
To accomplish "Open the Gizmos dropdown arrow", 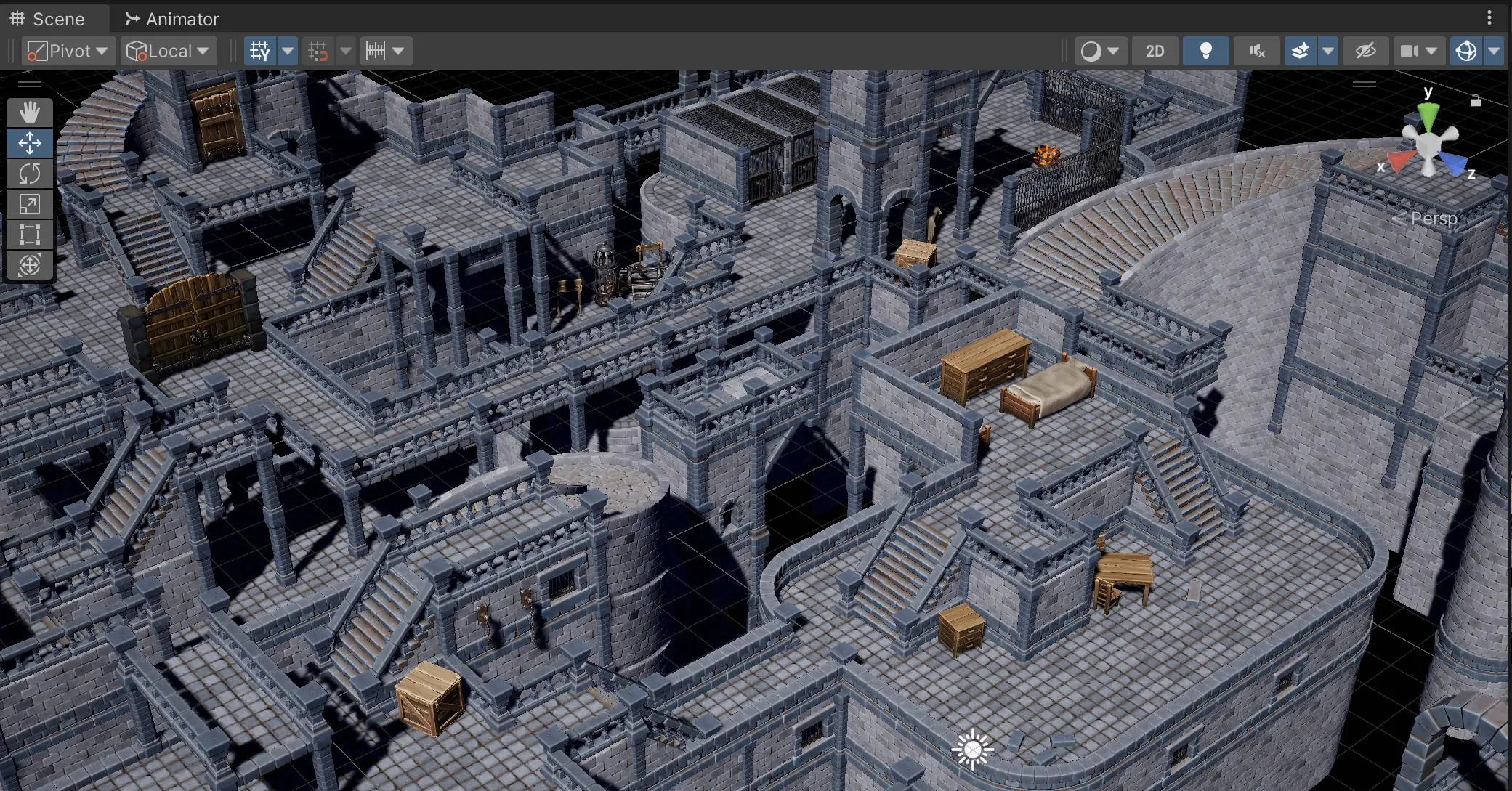I will tap(1494, 51).
